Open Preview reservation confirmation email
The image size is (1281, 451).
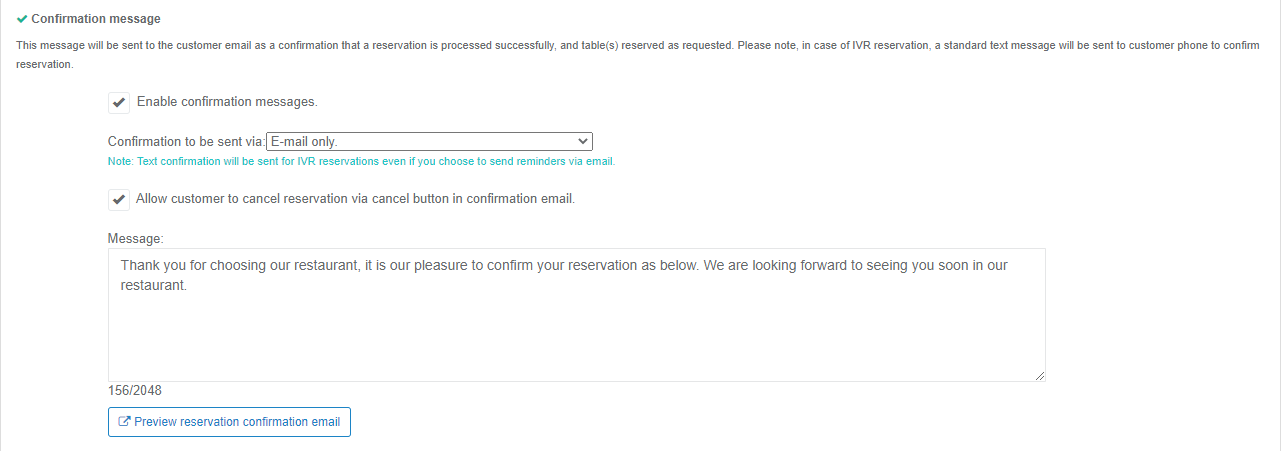[229, 422]
